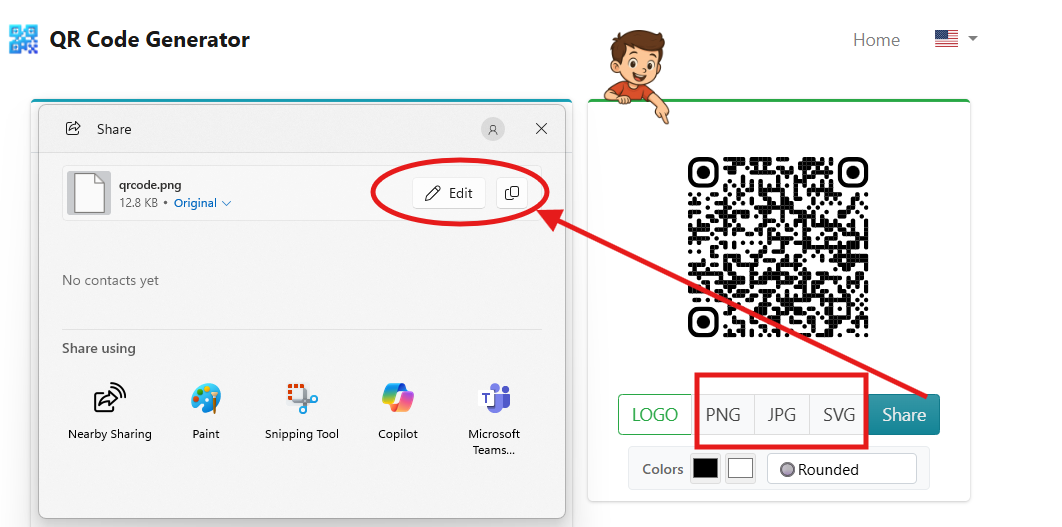Click the 'Share using' heading
Screen dimensions: 1062x527
(99, 348)
